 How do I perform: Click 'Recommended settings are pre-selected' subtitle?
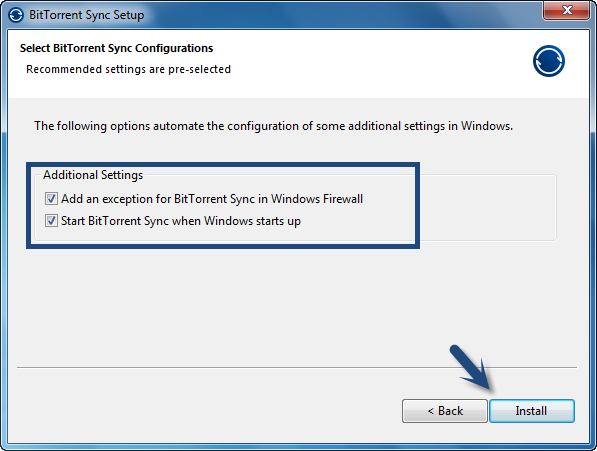(x=128, y=69)
